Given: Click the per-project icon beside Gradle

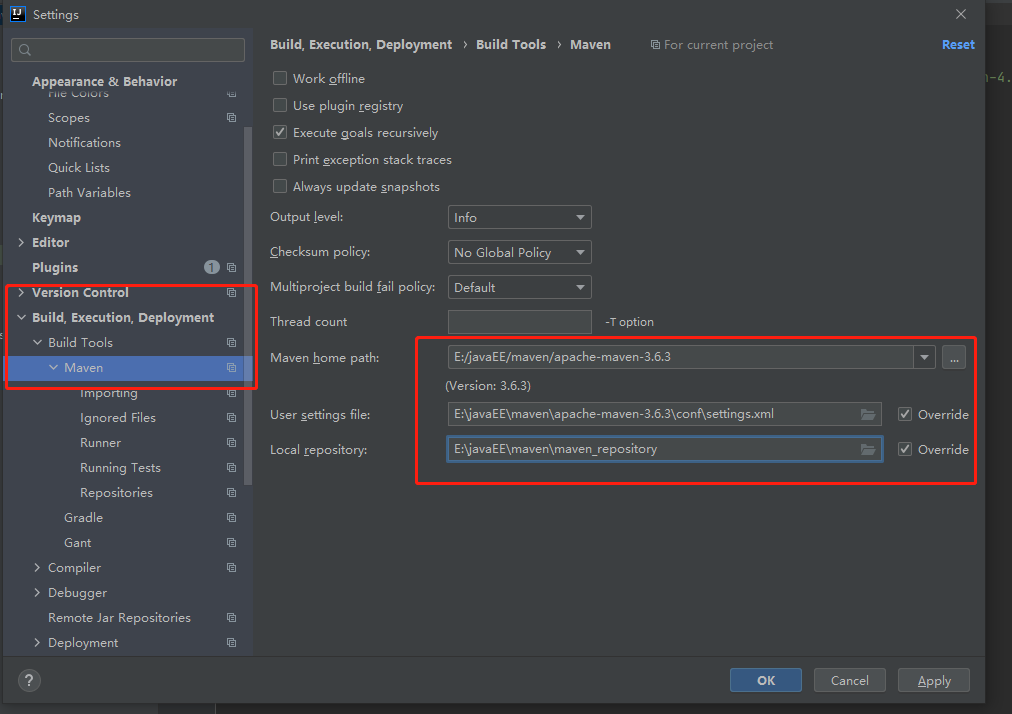Looking at the screenshot, I should [231, 518].
